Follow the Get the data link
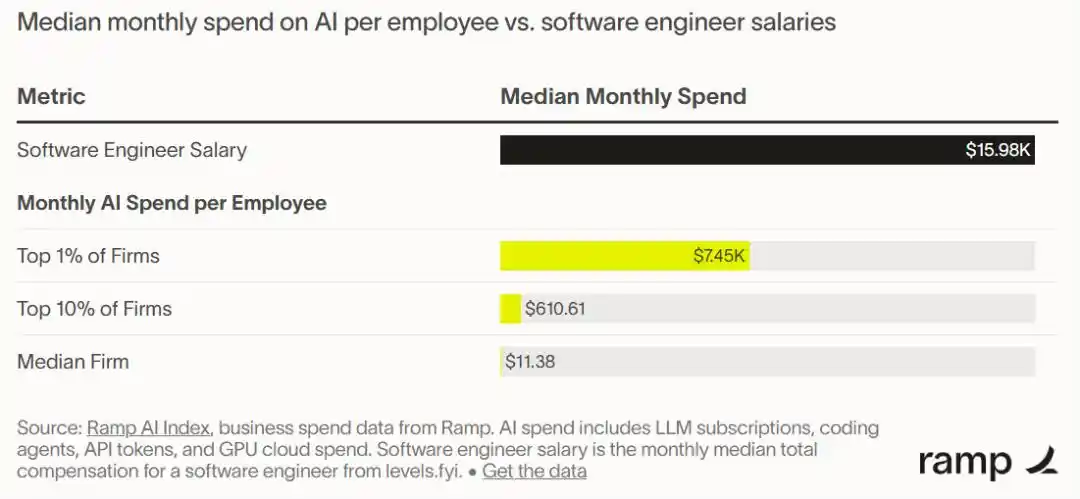Image resolution: width=1080 pixels, height=499 pixels. (x=534, y=471)
